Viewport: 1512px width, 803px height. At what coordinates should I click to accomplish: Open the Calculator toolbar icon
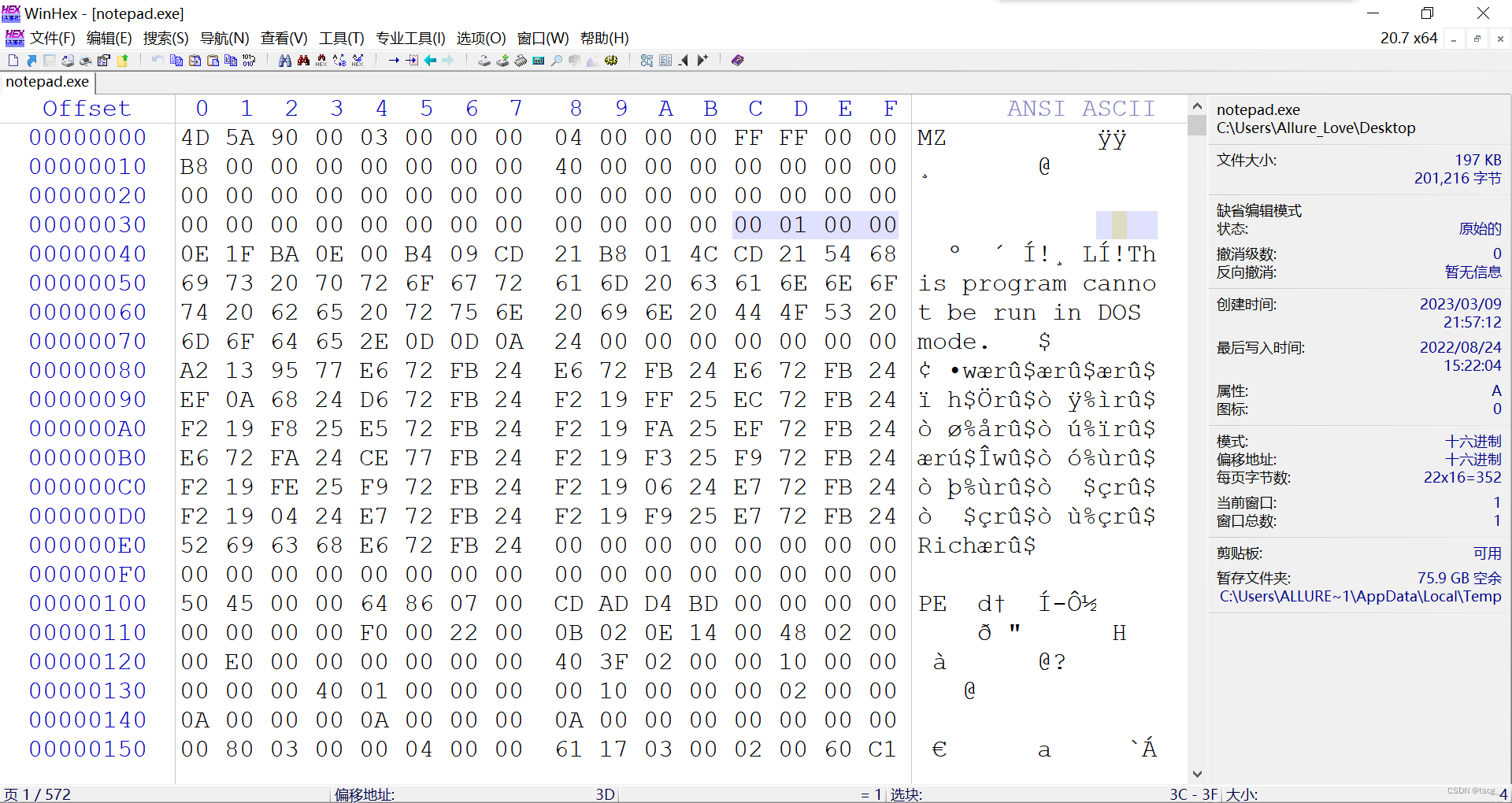click(538, 61)
